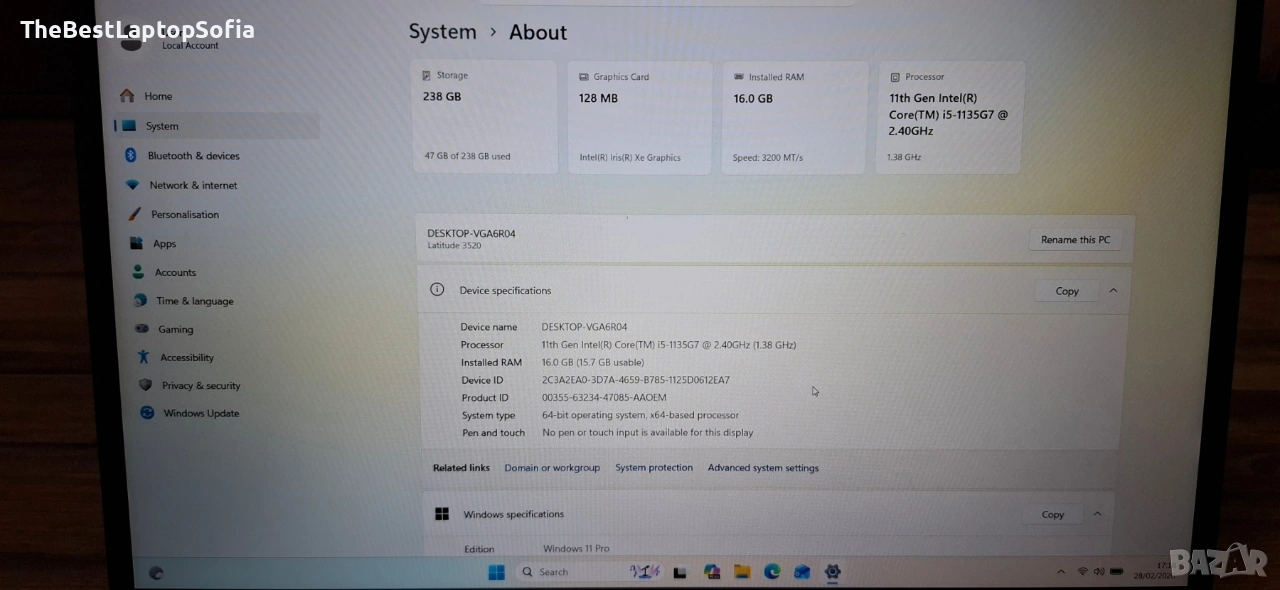The width and height of the screenshot is (1280, 590).
Task: Click the Gaming controller icon
Action: click(x=142, y=329)
